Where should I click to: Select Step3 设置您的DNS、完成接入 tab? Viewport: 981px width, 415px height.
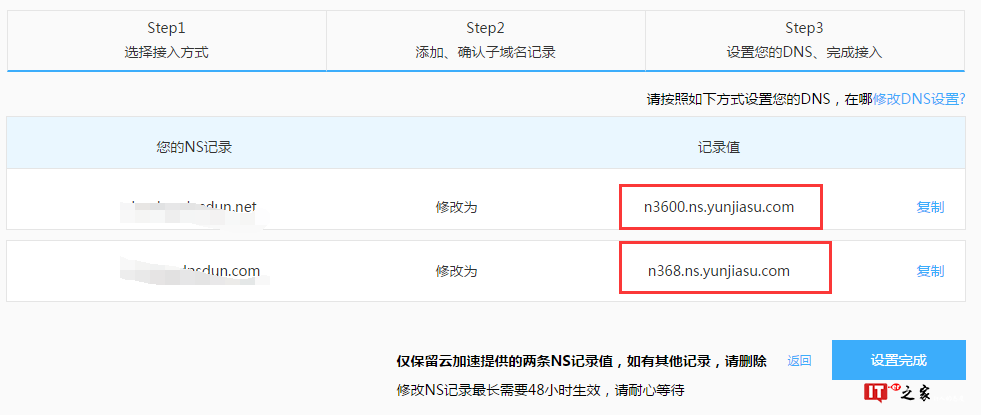coord(804,40)
